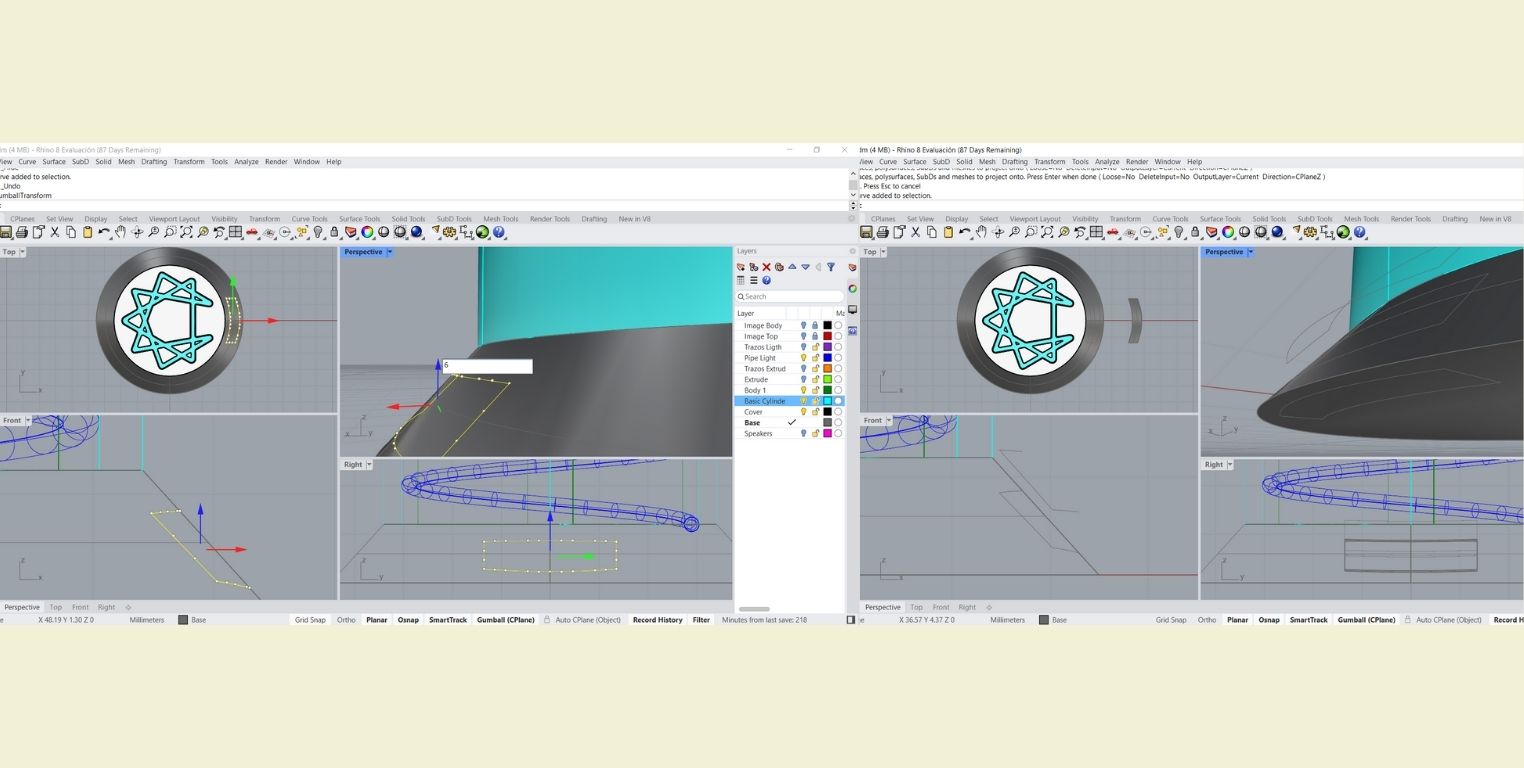The height and width of the screenshot is (768, 1524).
Task: Click Millimeters units in left status bar
Action: tap(147, 620)
